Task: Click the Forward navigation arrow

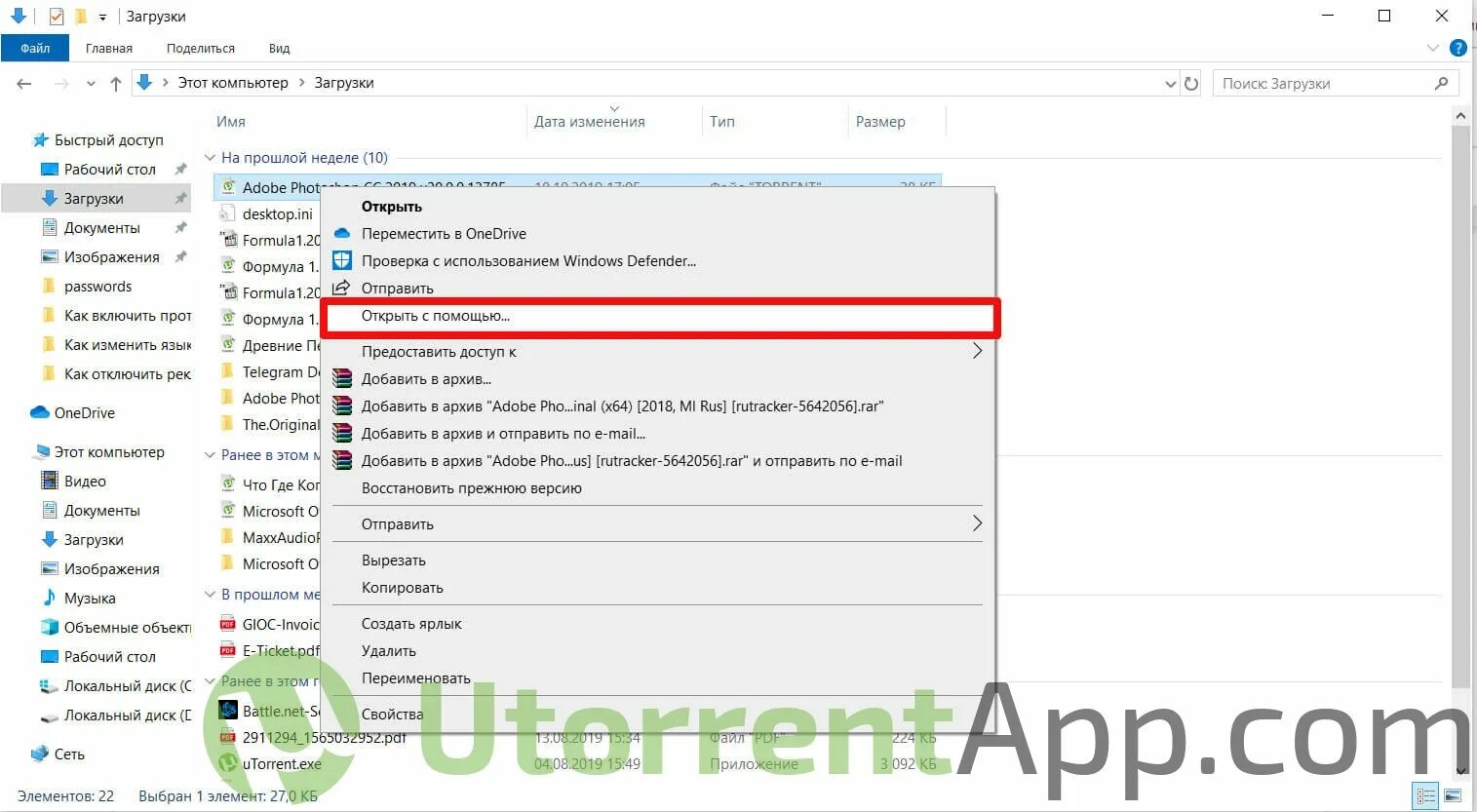Action: coord(61,84)
